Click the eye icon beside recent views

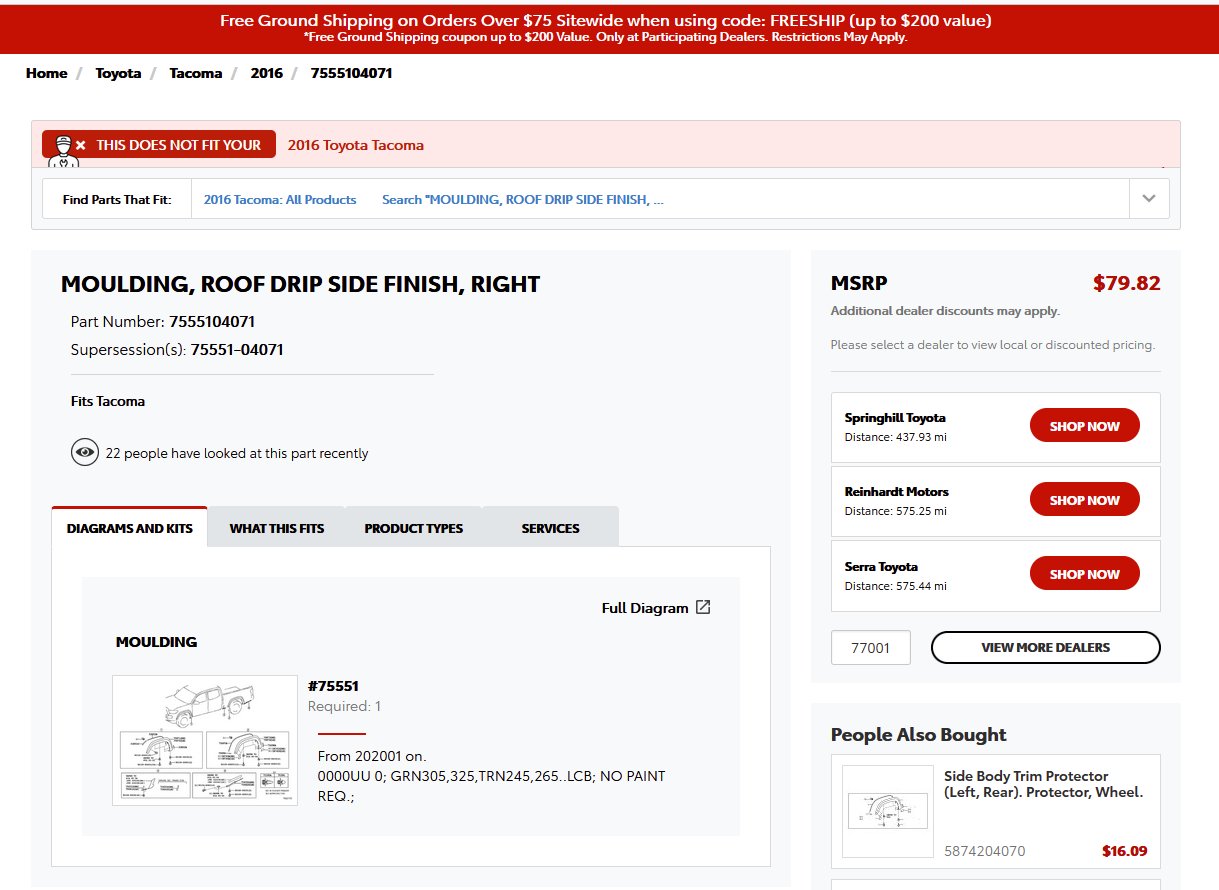tap(85, 453)
